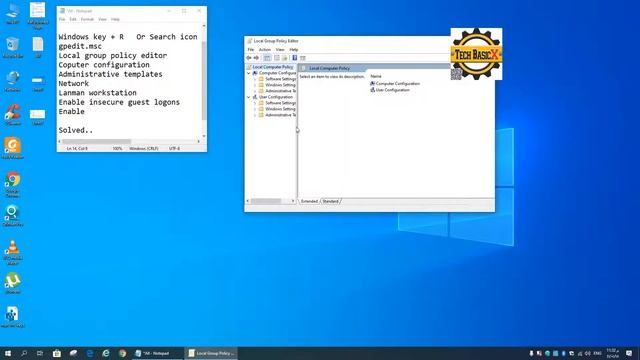Expand Windows Settings under Computer Configuration

[255, 85]
